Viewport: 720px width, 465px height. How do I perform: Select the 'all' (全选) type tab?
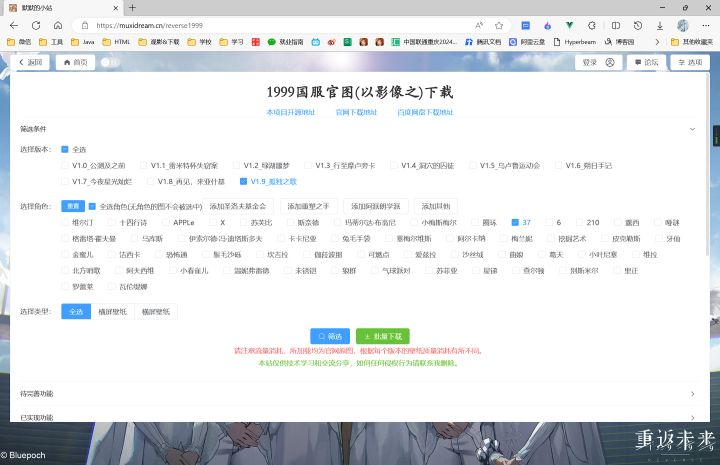click(76, 312)
